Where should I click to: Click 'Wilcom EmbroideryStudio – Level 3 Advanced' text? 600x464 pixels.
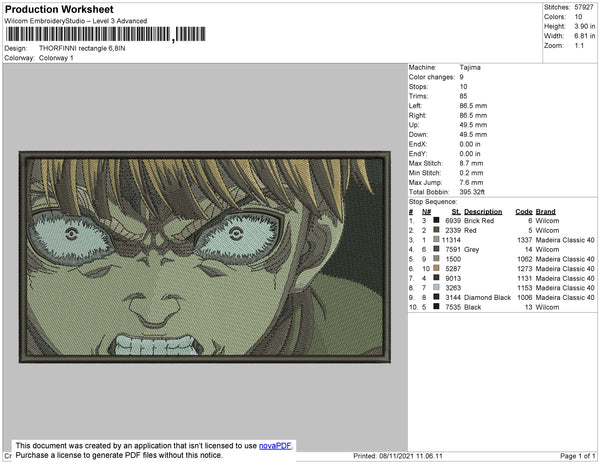point(76,21)
